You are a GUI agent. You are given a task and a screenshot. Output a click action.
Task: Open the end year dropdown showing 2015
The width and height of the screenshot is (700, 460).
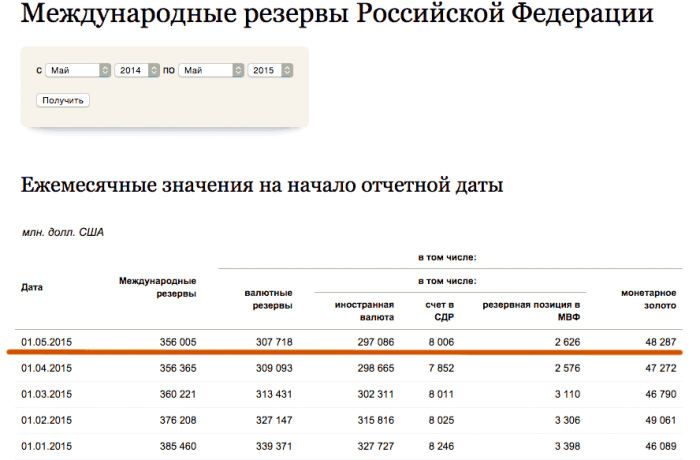point(270,70)
